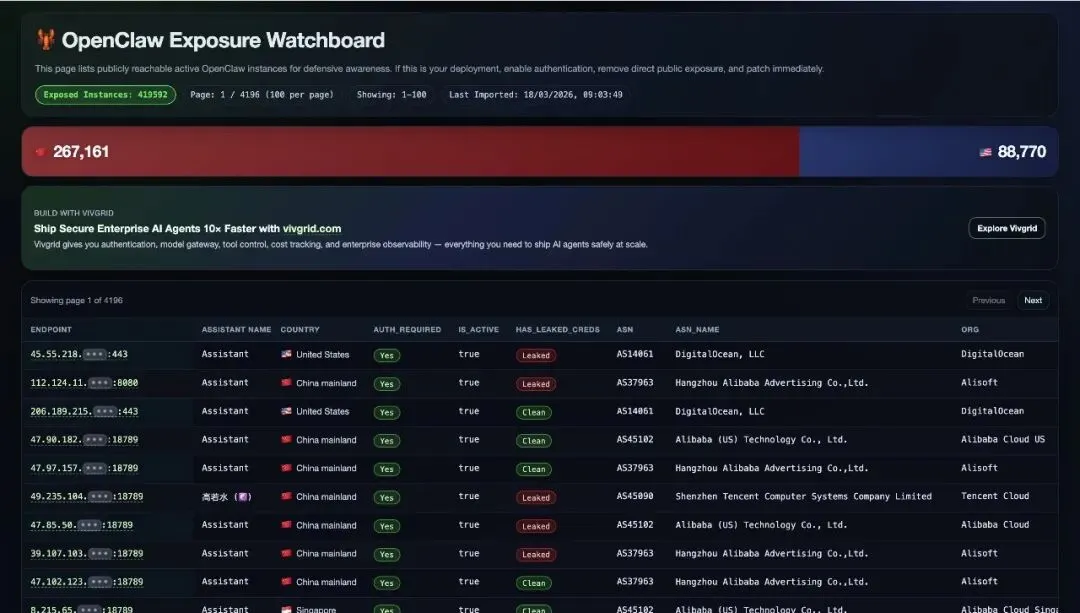
Task: Go to the Next page of results
Action: pyautogui.click(x=1032, y=300)
